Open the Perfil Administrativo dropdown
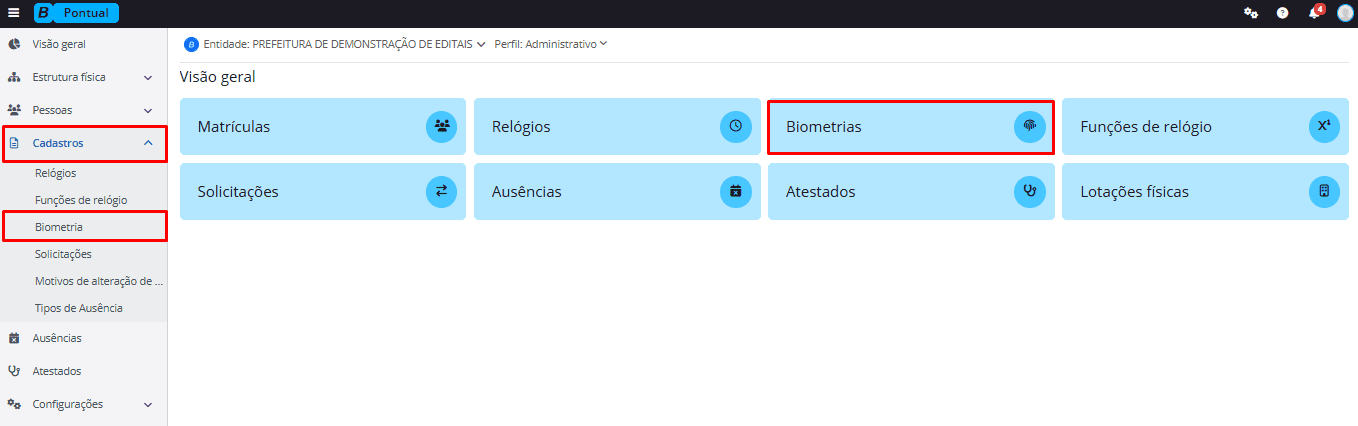 pyautogui.click(x=551, y=44)
